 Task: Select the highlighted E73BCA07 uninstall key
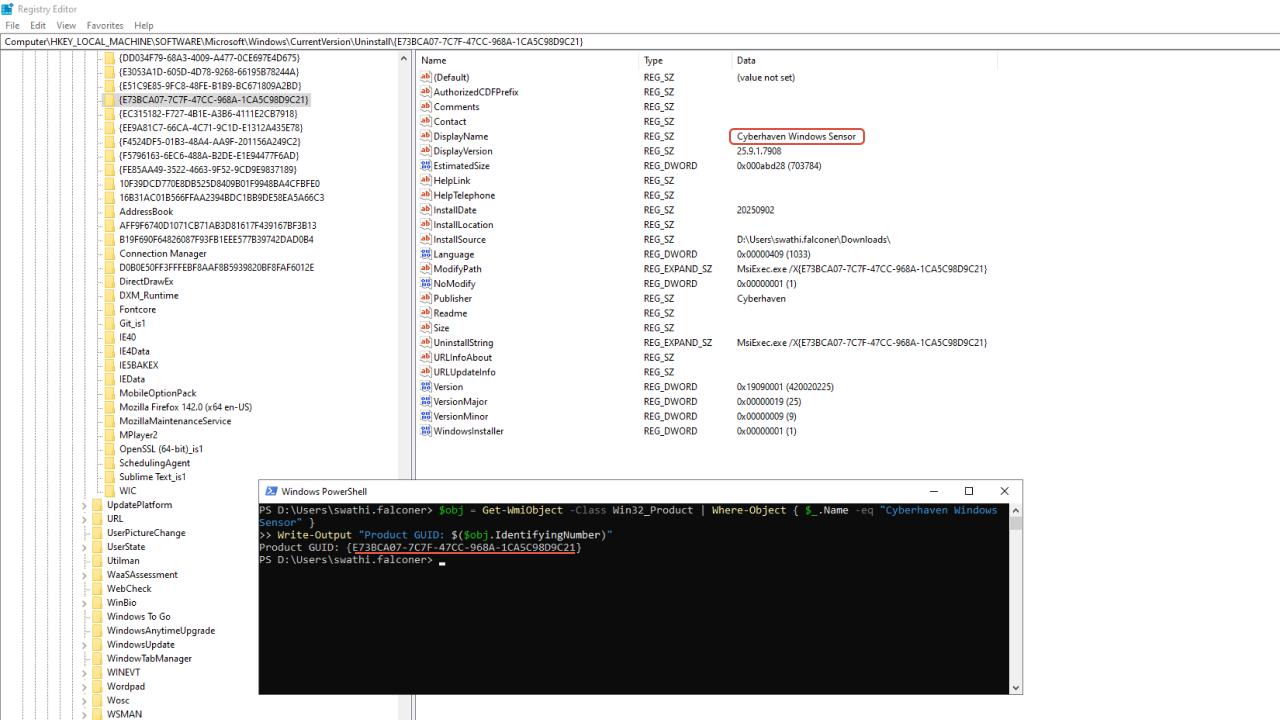pos(213,100)
